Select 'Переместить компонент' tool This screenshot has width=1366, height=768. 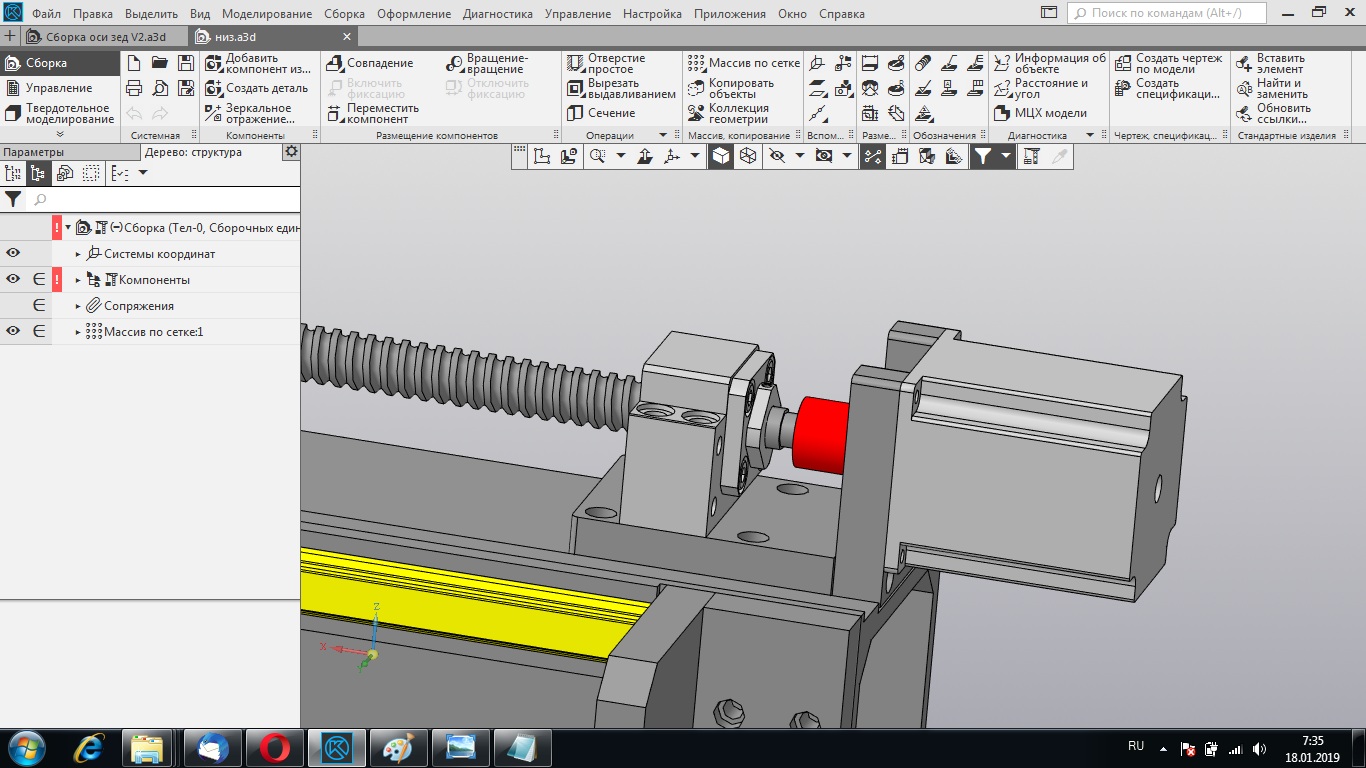tap(373, 114)
